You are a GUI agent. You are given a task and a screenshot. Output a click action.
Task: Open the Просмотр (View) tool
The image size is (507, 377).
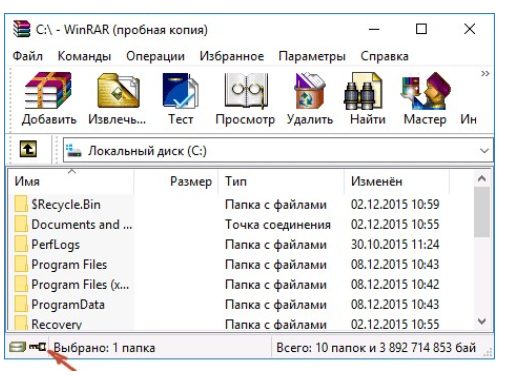pos(246,90)
